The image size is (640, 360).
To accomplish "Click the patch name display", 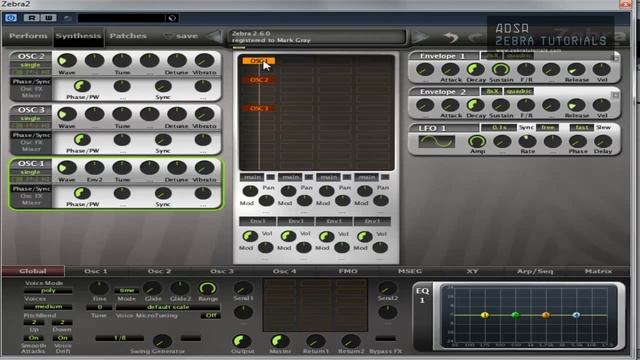I will coord(317,37).
